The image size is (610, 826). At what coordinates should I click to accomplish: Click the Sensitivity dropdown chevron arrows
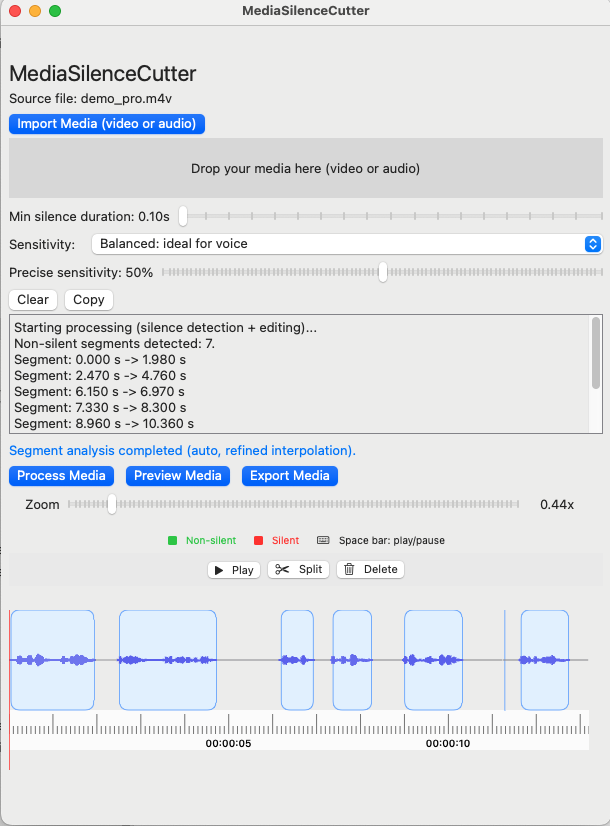coord(593,244)
